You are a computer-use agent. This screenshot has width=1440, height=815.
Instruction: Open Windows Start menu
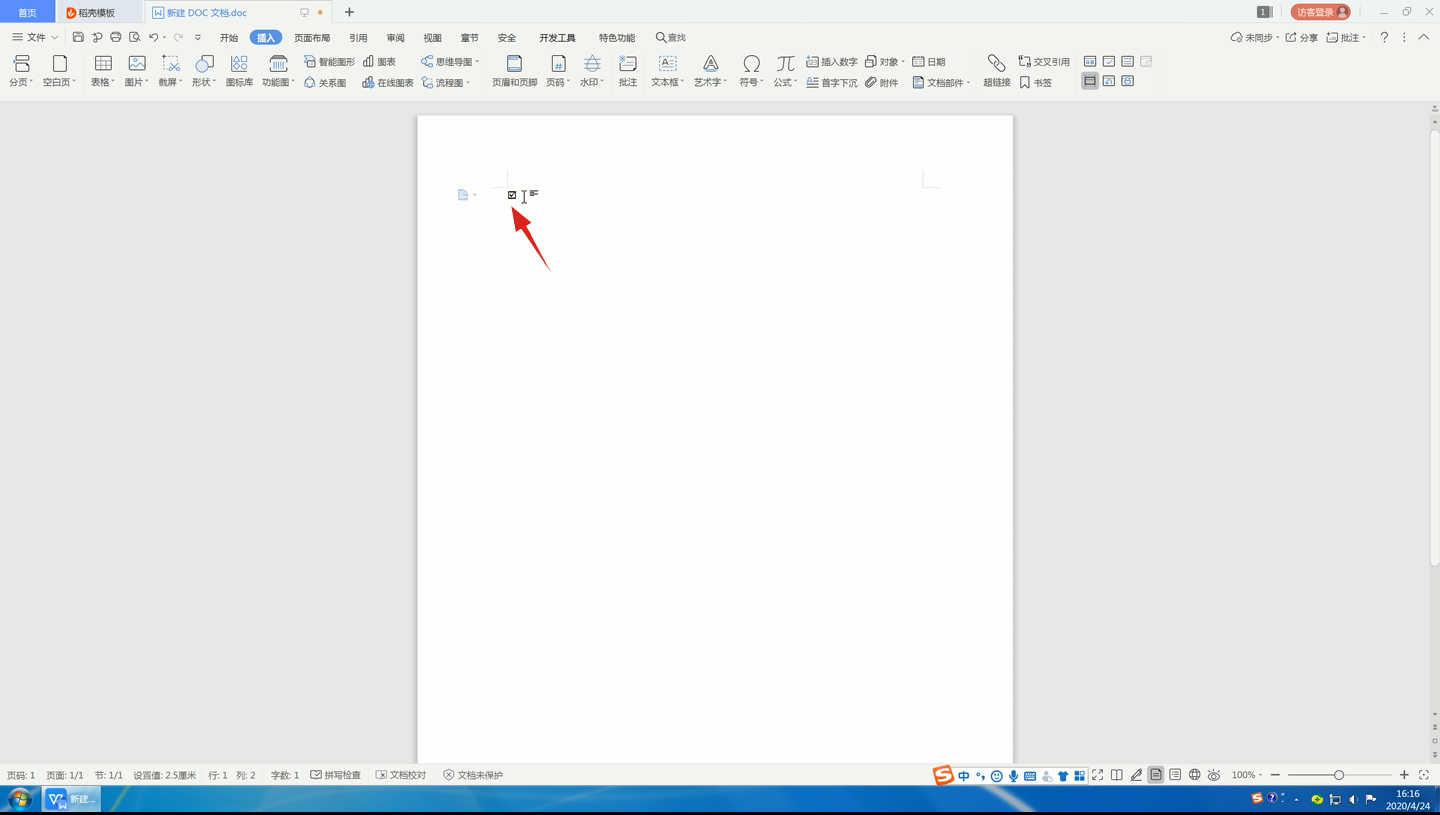[19, 799]
